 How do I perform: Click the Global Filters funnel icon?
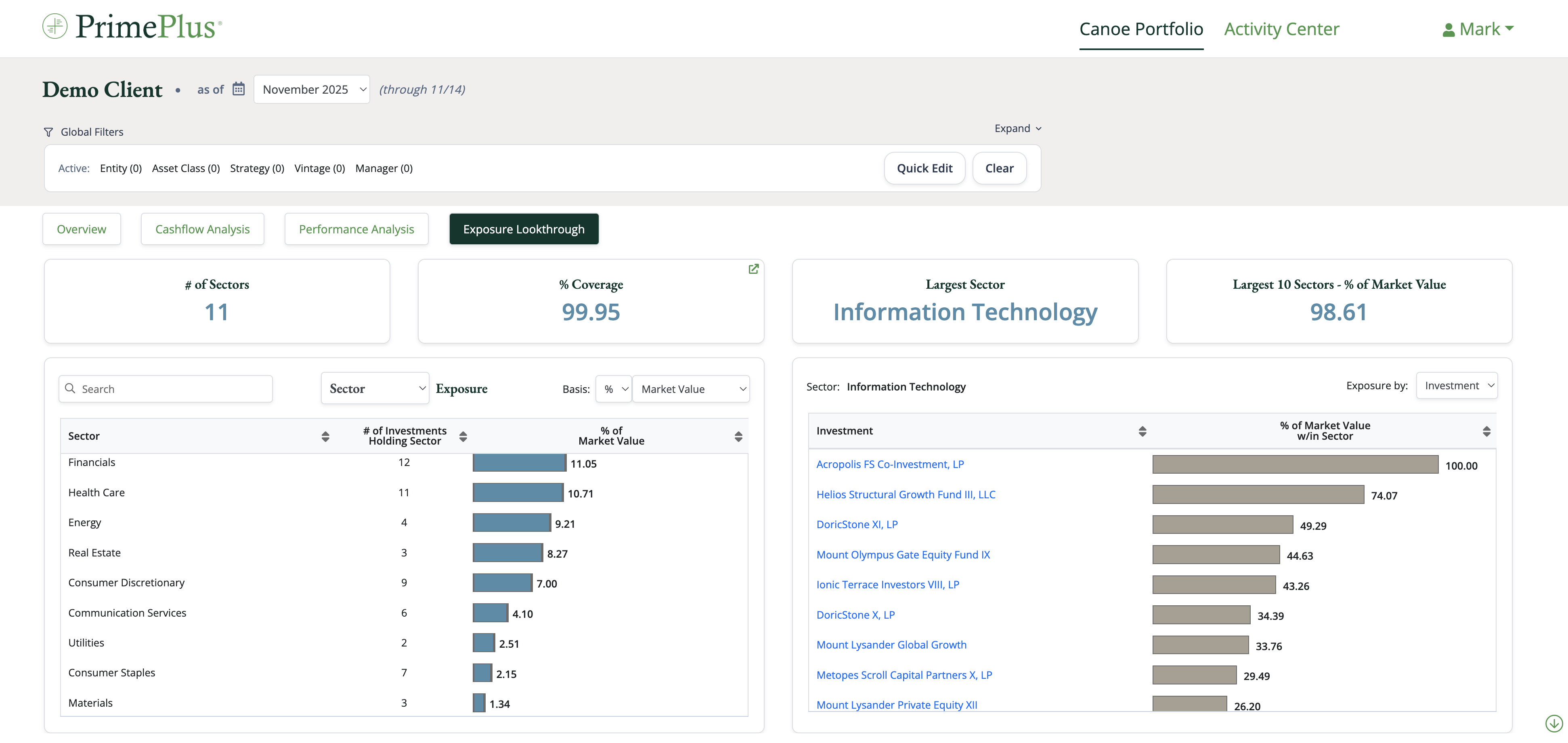(x=49, y=132)
